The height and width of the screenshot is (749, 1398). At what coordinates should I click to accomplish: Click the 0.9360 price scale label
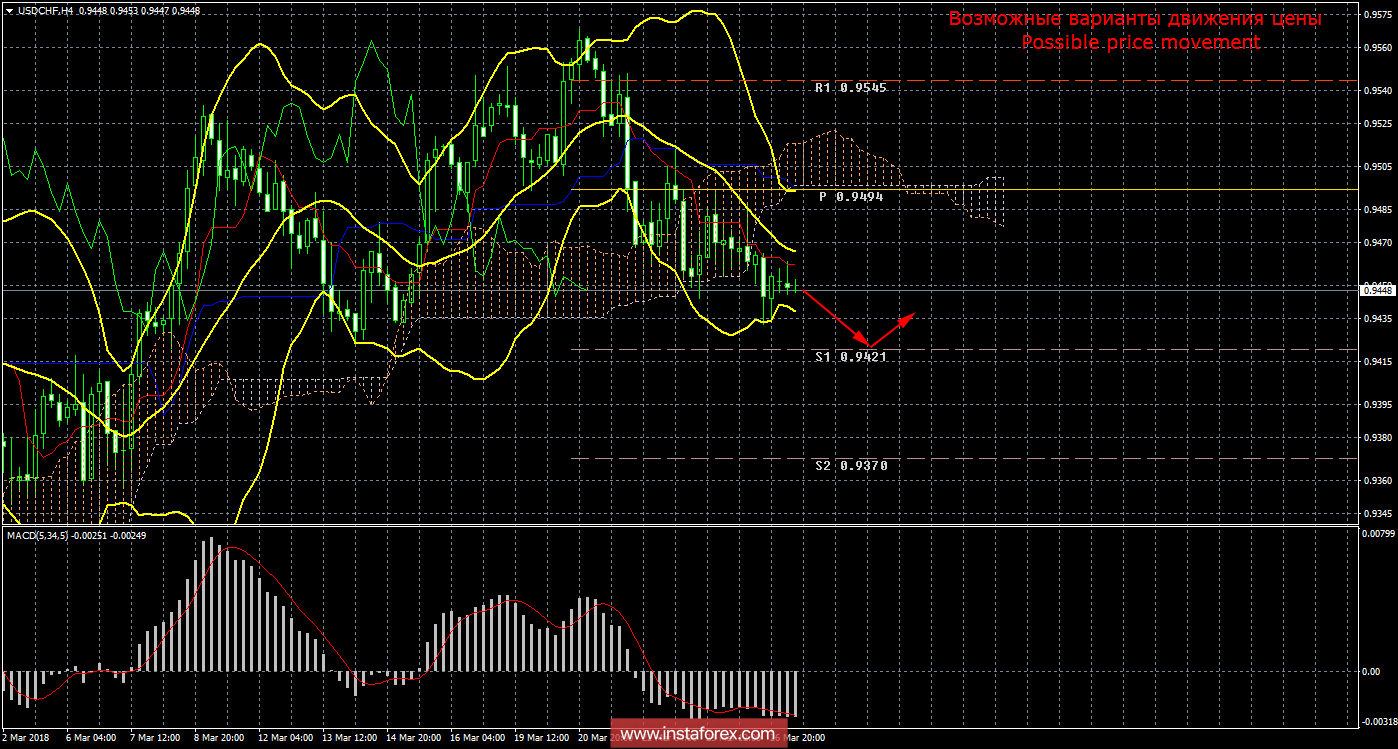(x=1377, y=481)
